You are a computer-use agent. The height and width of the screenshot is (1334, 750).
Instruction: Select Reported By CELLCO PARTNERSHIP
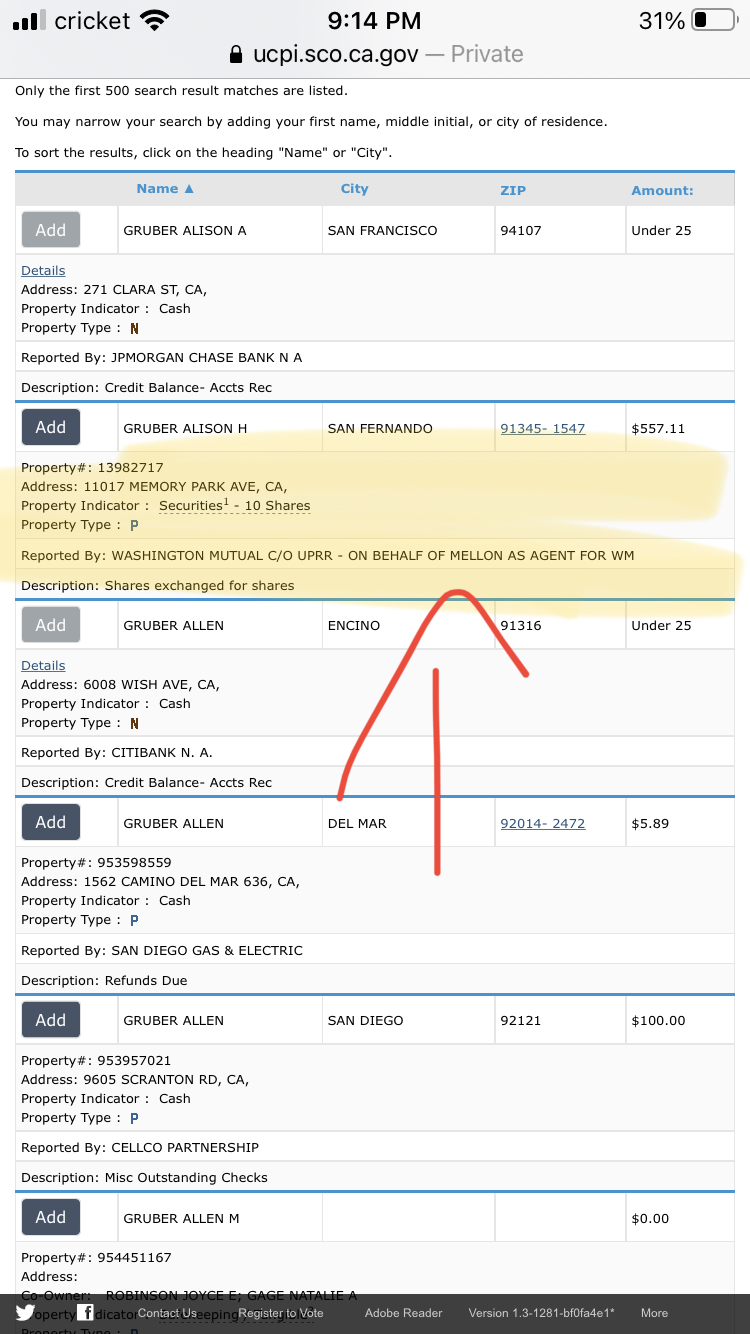coord(140,1147)
